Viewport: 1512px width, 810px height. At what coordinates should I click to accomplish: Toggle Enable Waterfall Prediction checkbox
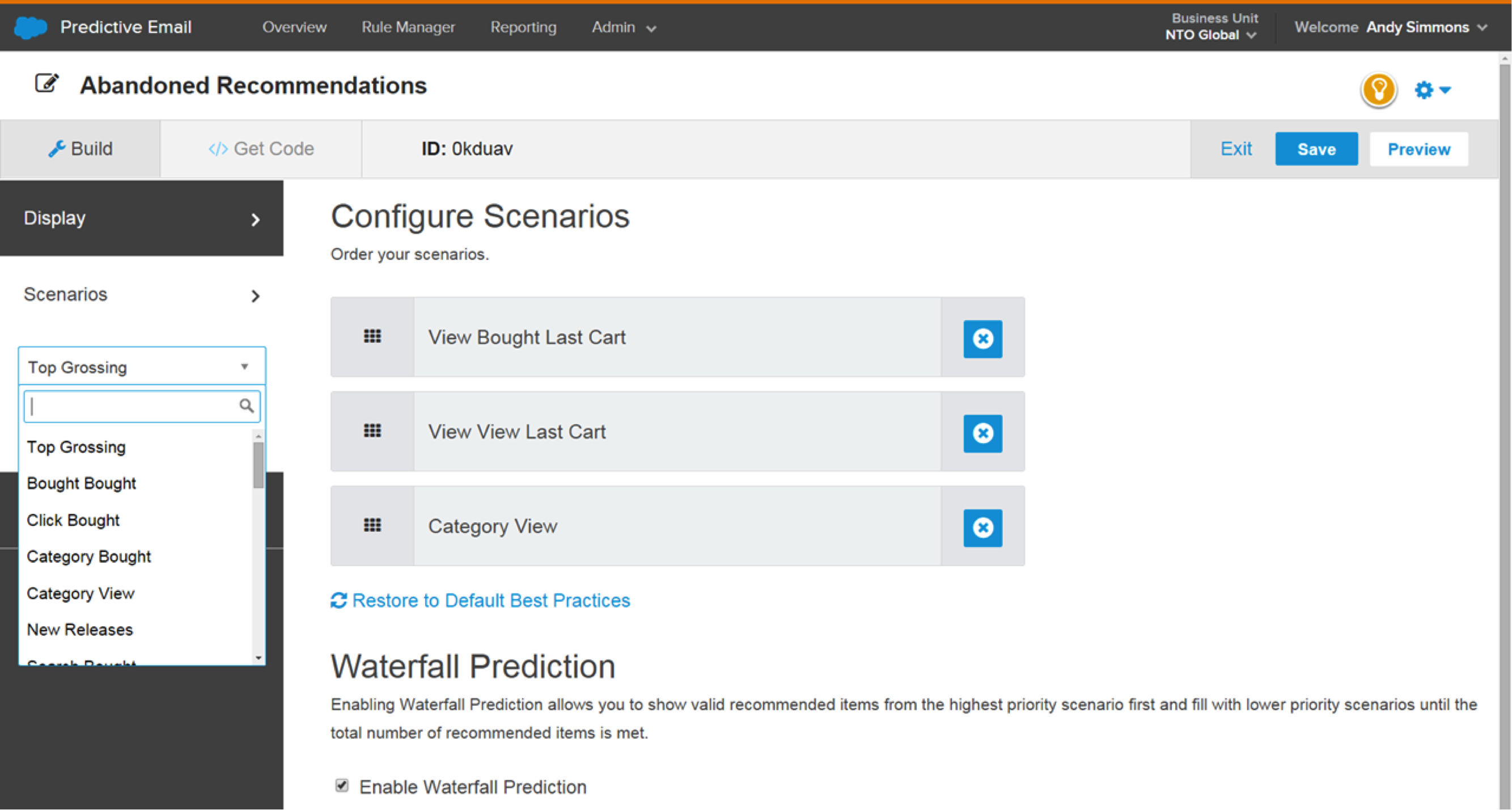coord(342,786)
